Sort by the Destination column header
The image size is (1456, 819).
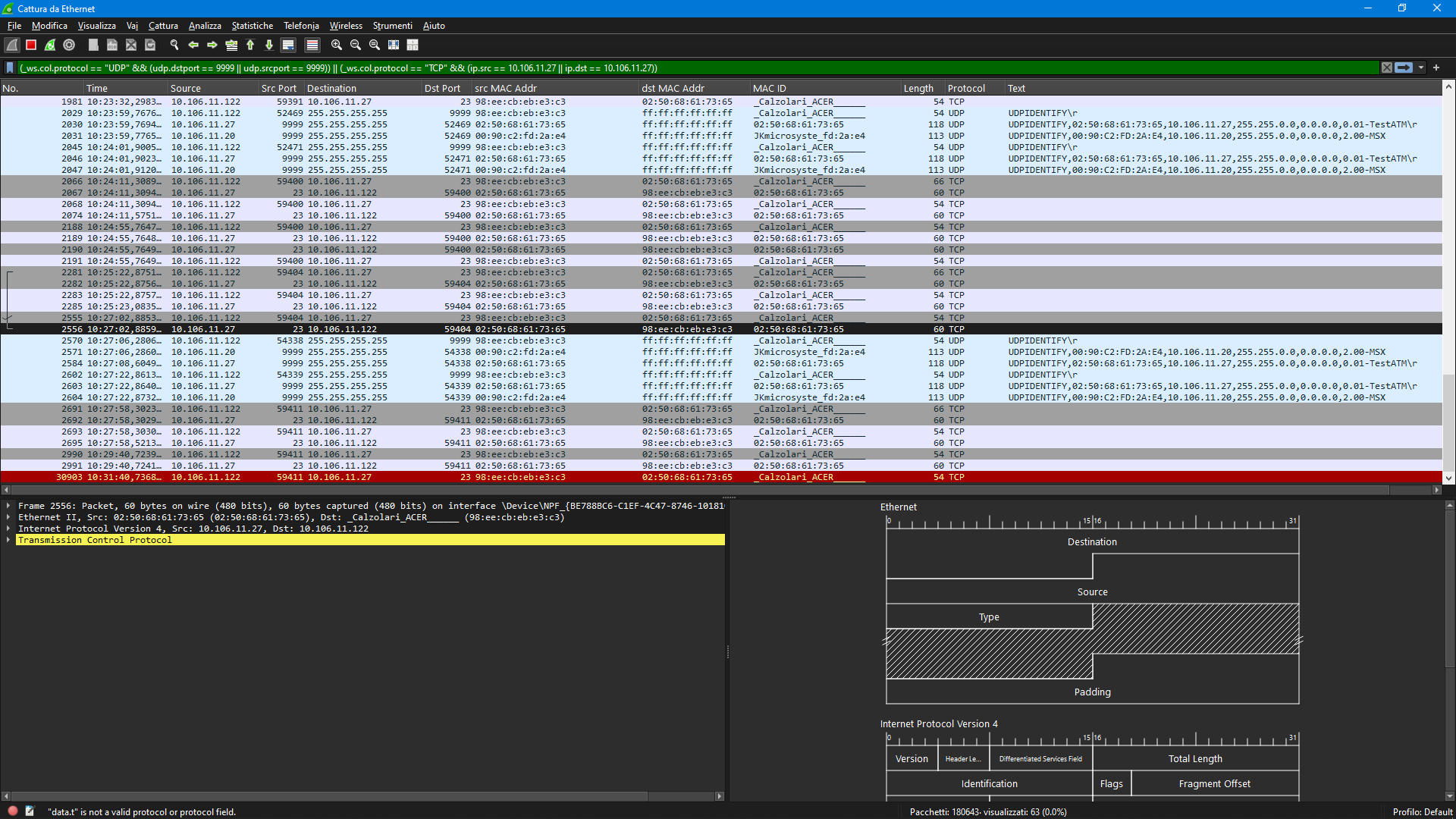pyautogui.click(x=363, y=89)
